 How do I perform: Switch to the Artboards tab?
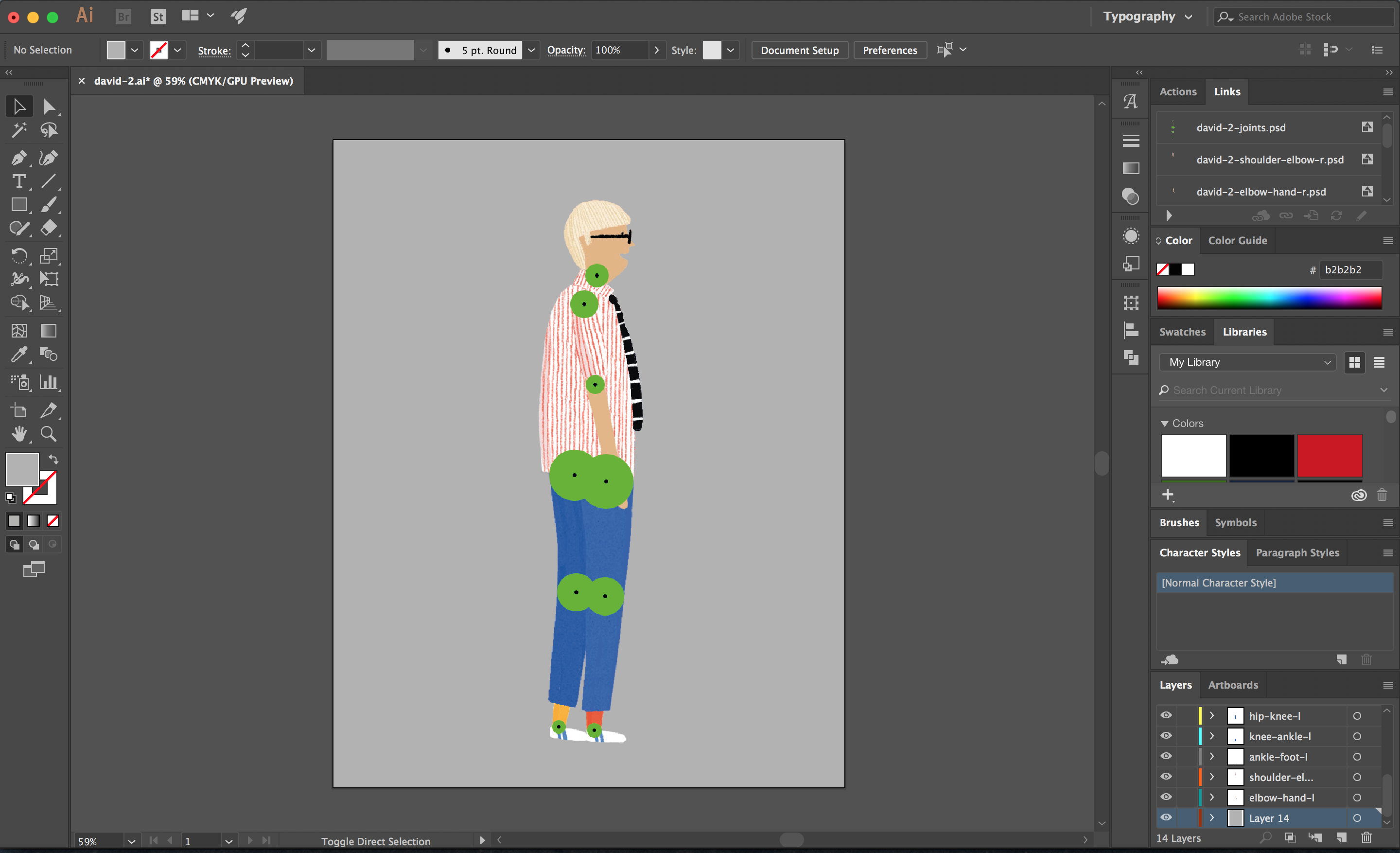(x=1232, y=685)
